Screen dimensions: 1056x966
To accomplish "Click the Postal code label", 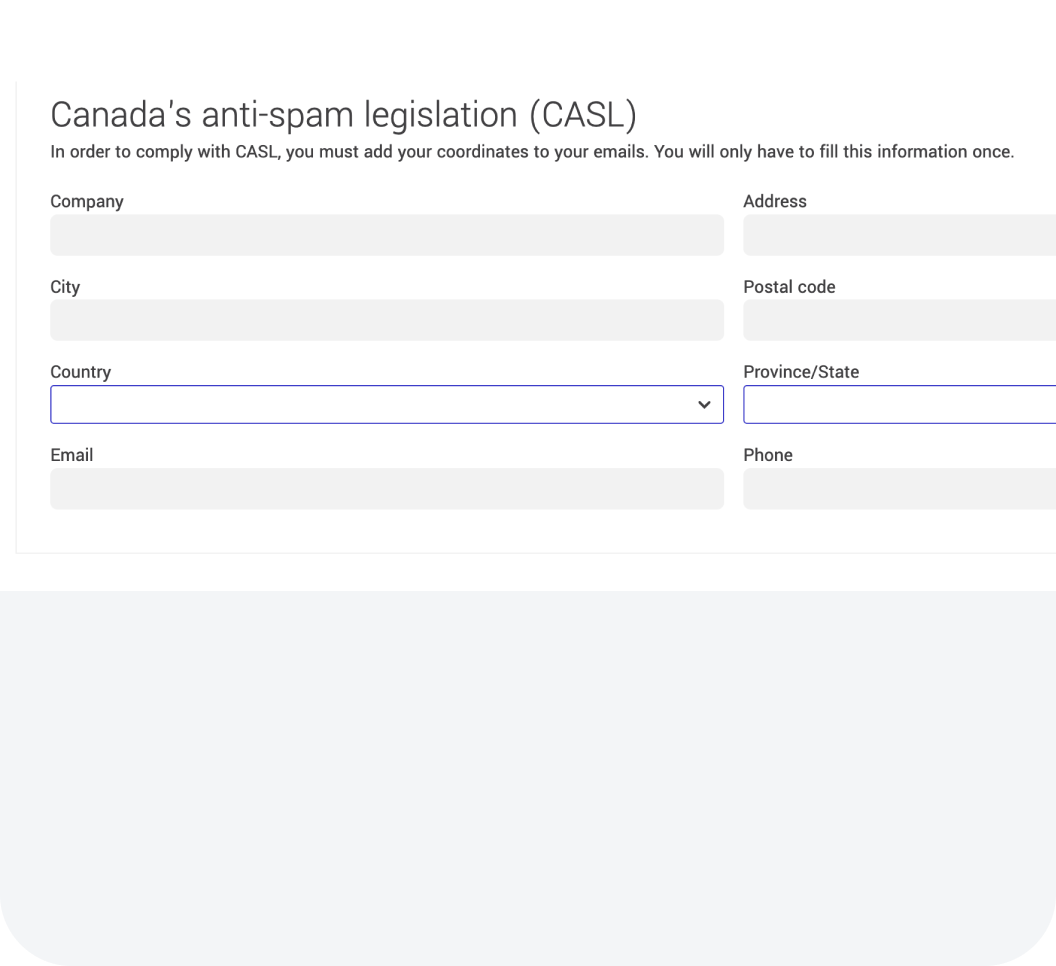I will point(789,287).
